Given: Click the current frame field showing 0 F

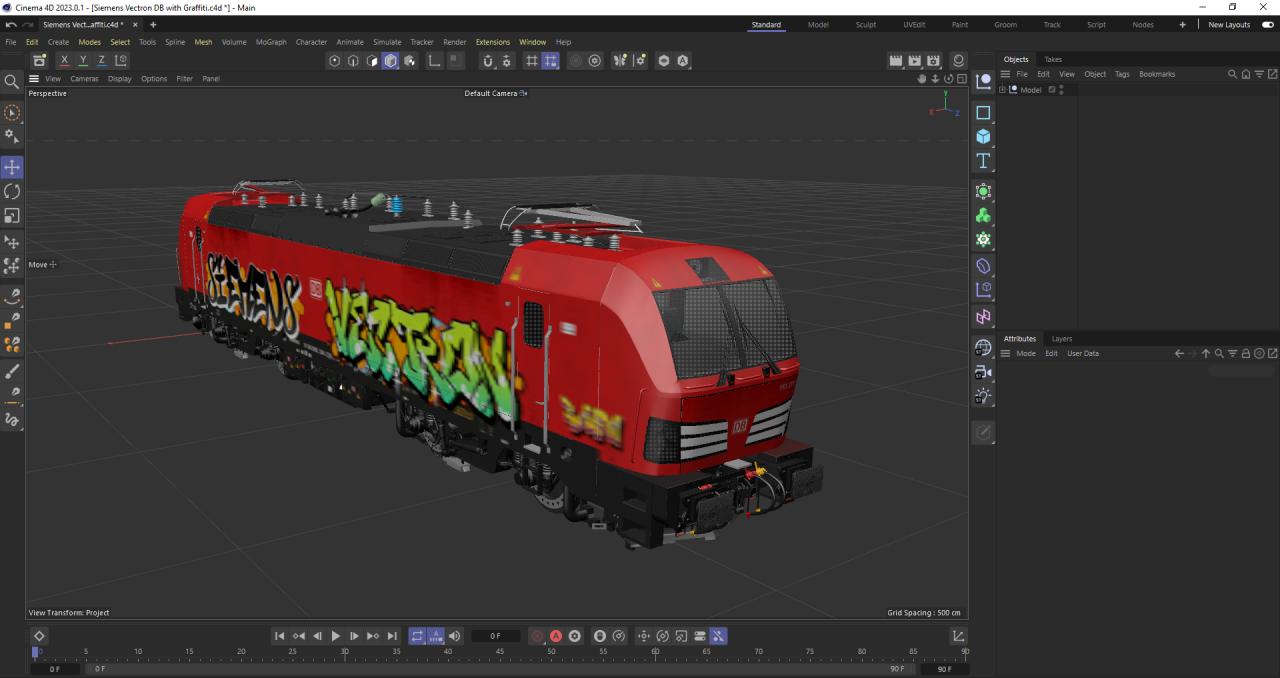Looking at the screenshot, I should point(495,636).
